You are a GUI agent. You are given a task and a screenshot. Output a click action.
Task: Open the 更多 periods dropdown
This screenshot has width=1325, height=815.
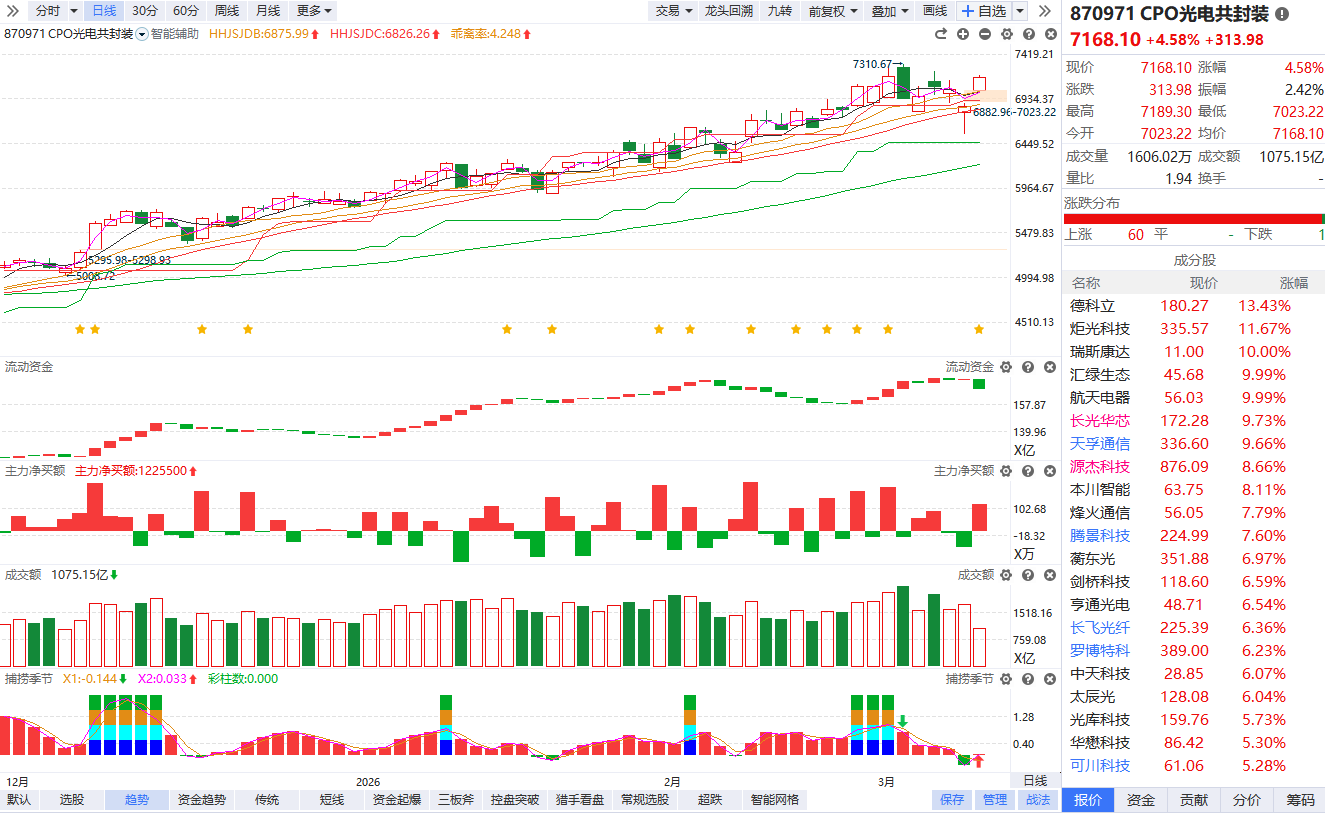click(x=314, y=11)
